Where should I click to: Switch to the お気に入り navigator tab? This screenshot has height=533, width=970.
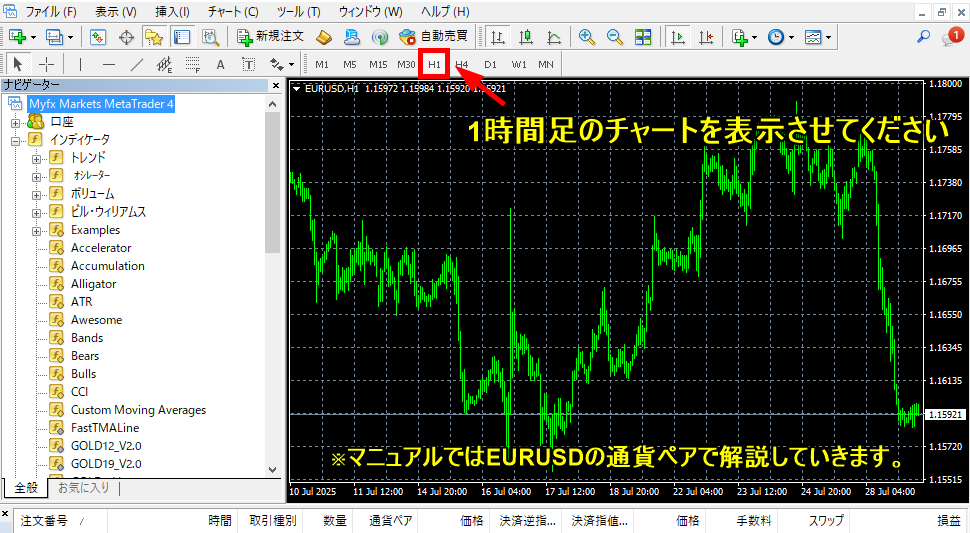pos(83,488)
